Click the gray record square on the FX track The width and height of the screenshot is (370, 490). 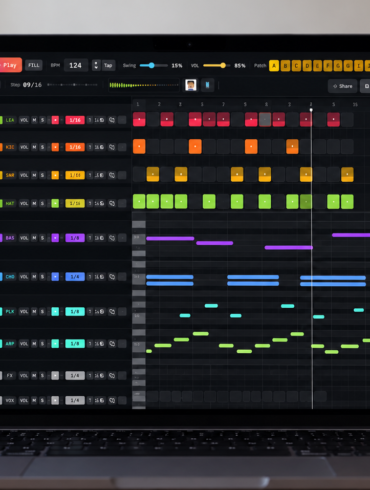point(55,376)
